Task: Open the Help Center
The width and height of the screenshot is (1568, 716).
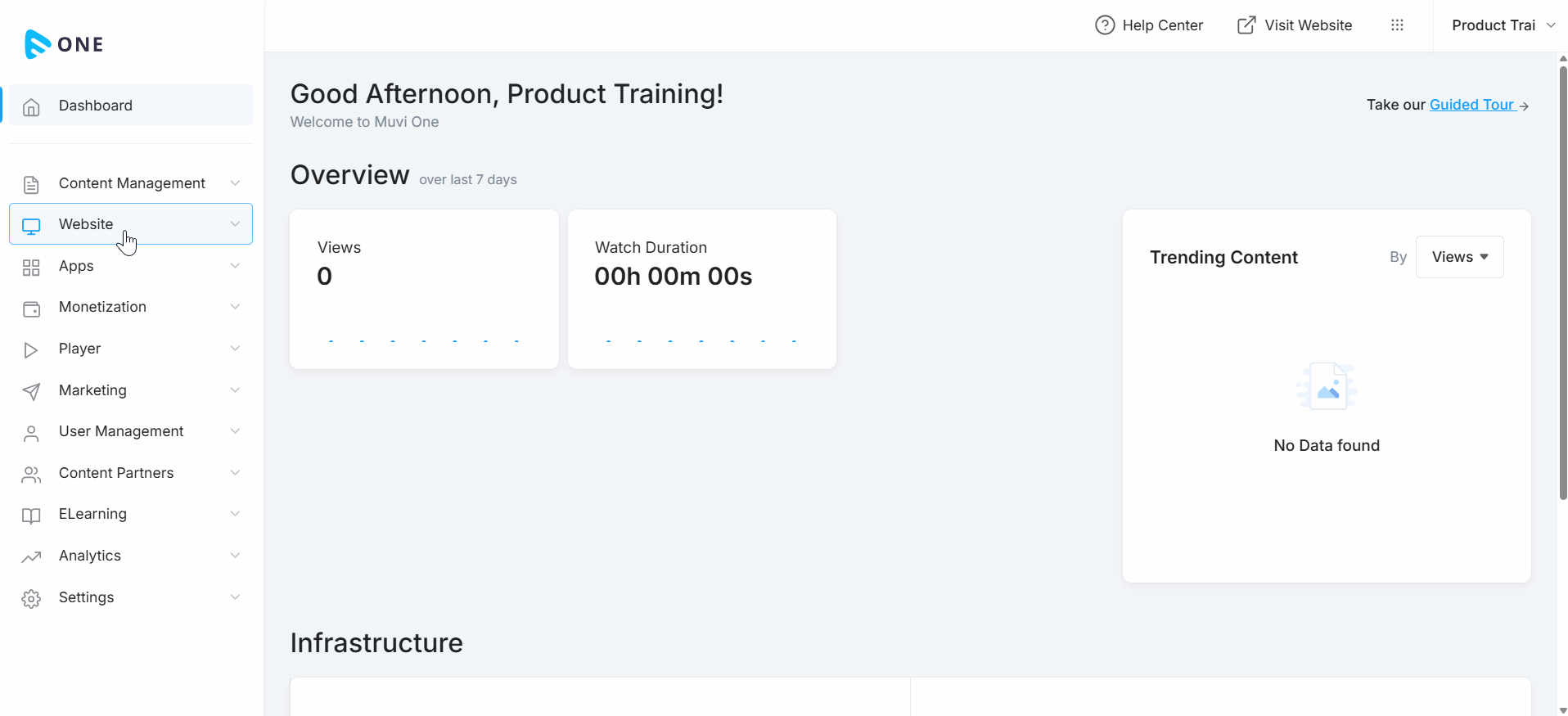Action: 1149,25
